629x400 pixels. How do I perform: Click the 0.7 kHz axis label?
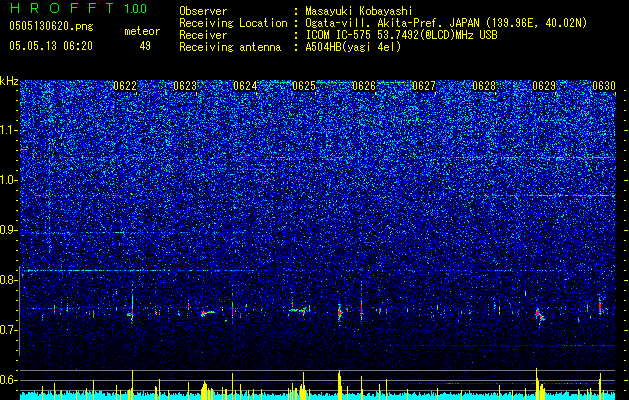(x=8, y=330)
